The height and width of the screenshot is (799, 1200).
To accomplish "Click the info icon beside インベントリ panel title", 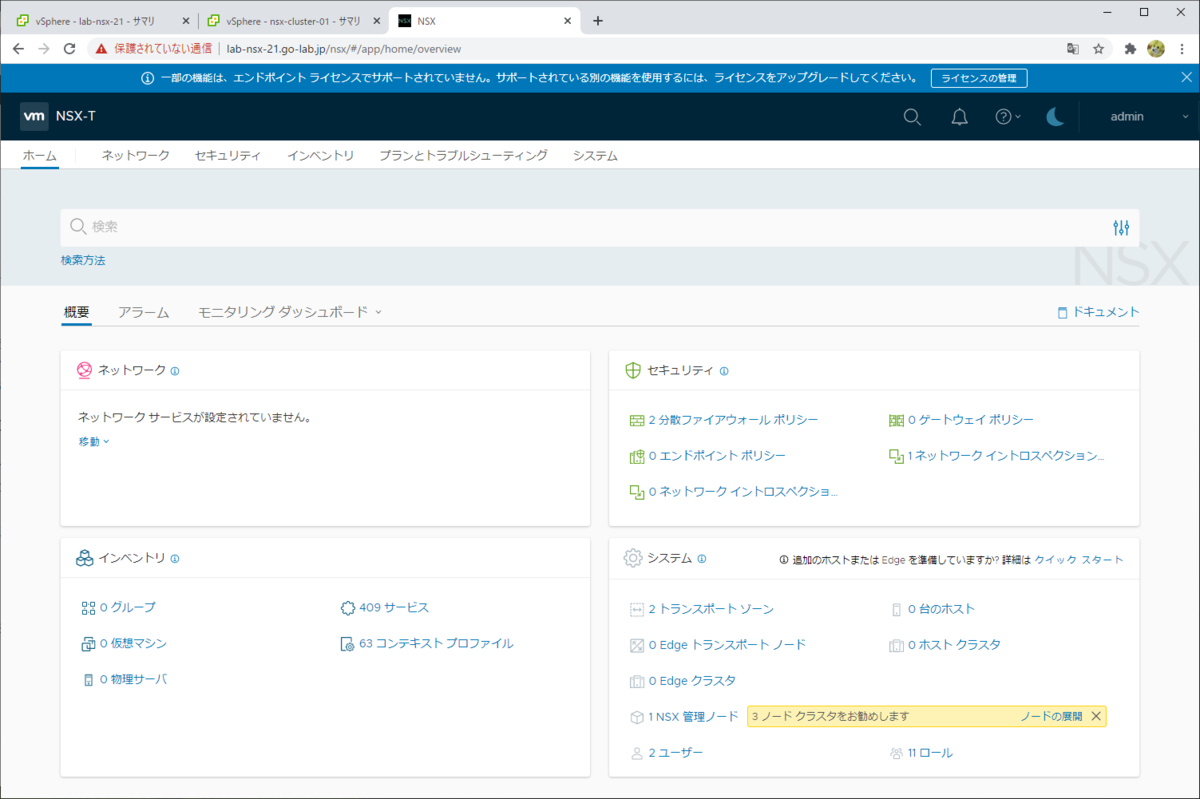I will pyautogui.click(x=176, y=558).
